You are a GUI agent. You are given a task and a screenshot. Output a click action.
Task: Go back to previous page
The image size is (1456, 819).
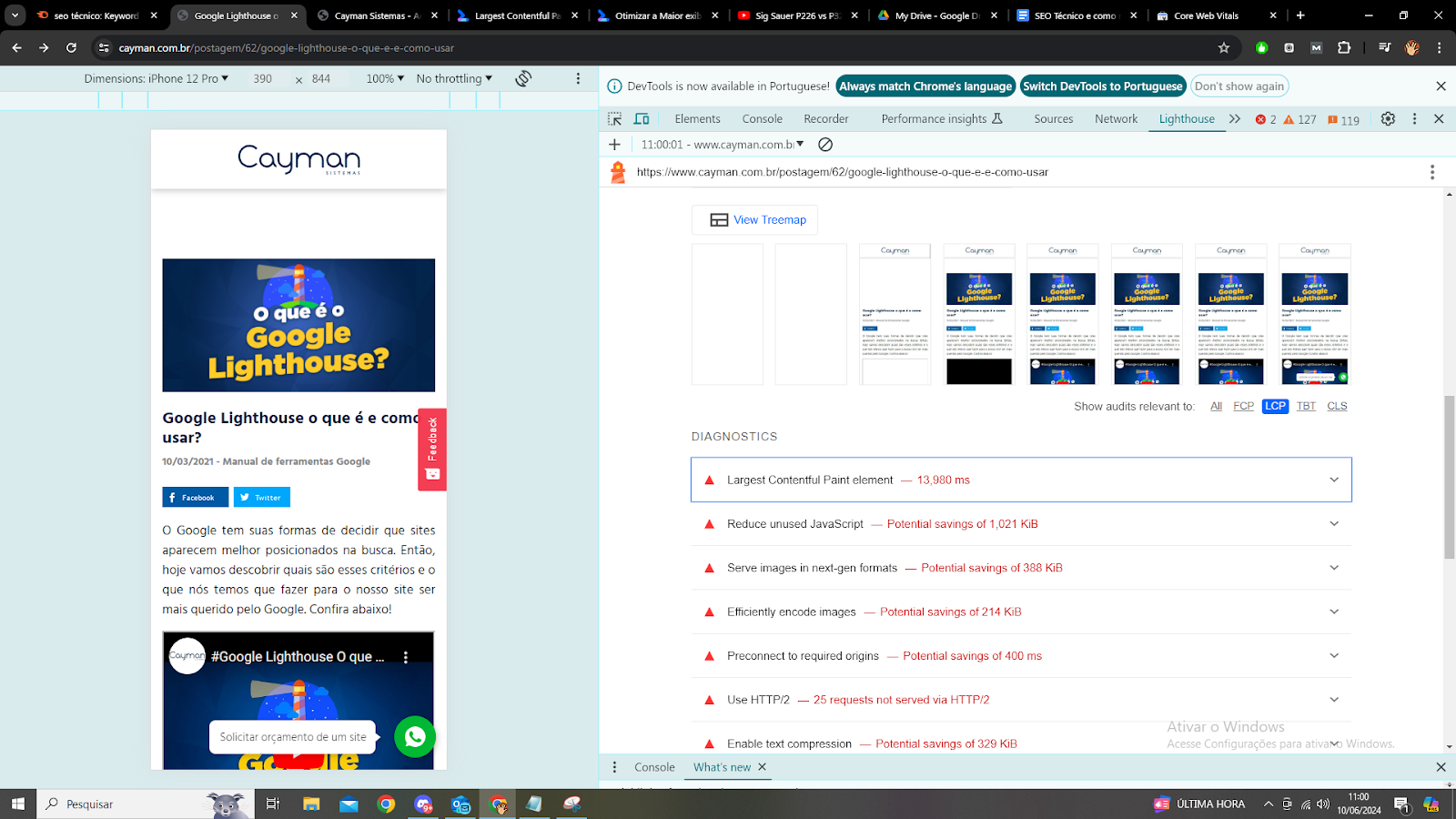click(x=16, y=48)
